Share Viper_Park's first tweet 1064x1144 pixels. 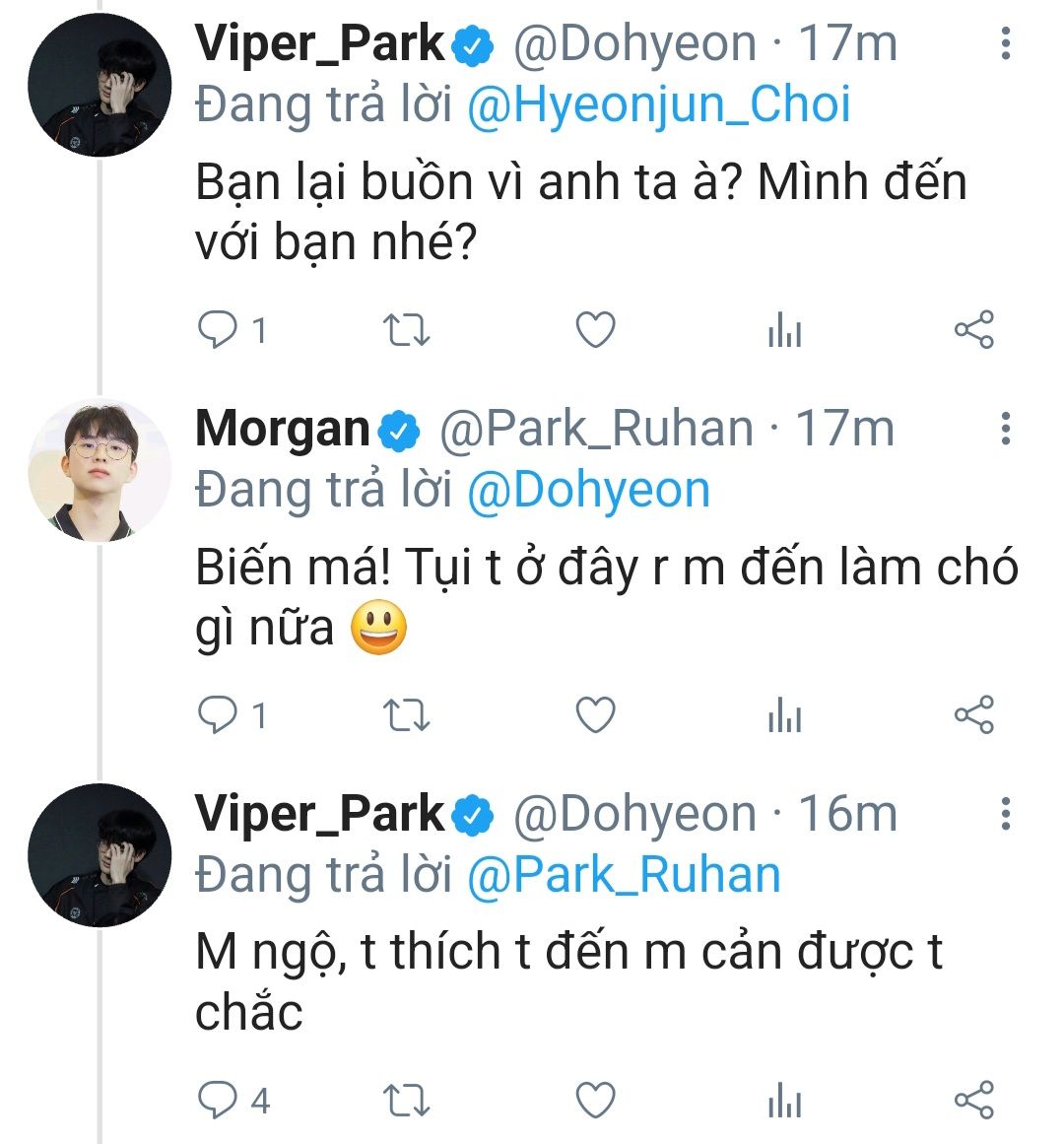point(974,330)
